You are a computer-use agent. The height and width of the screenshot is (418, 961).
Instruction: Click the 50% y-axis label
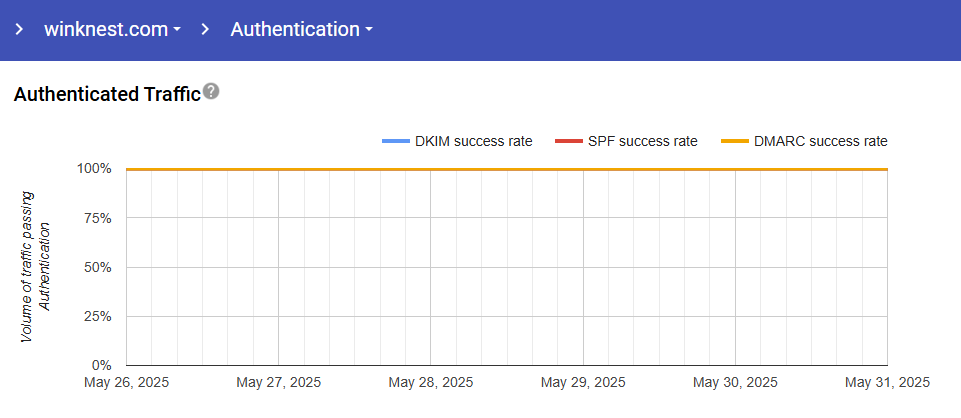click(x=98, y=267)
